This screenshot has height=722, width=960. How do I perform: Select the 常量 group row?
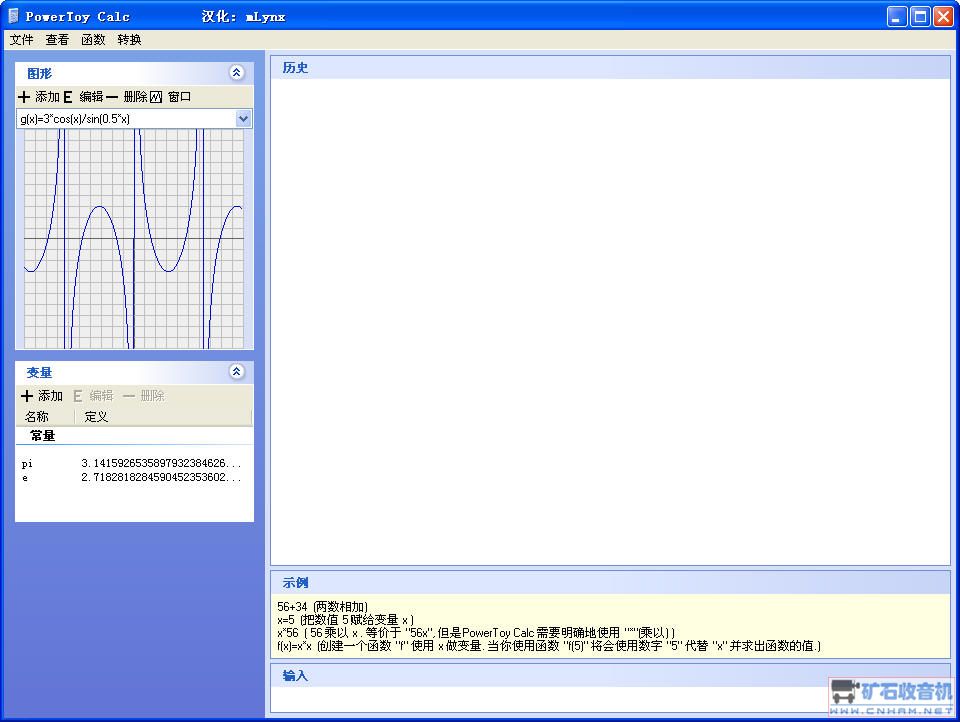(134, 436)
